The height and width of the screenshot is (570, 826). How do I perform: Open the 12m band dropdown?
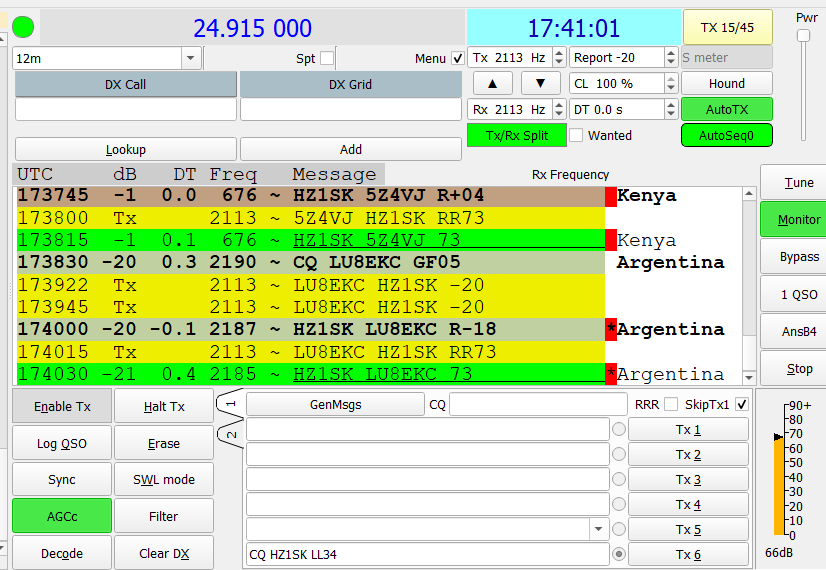(x=191, y=58)
